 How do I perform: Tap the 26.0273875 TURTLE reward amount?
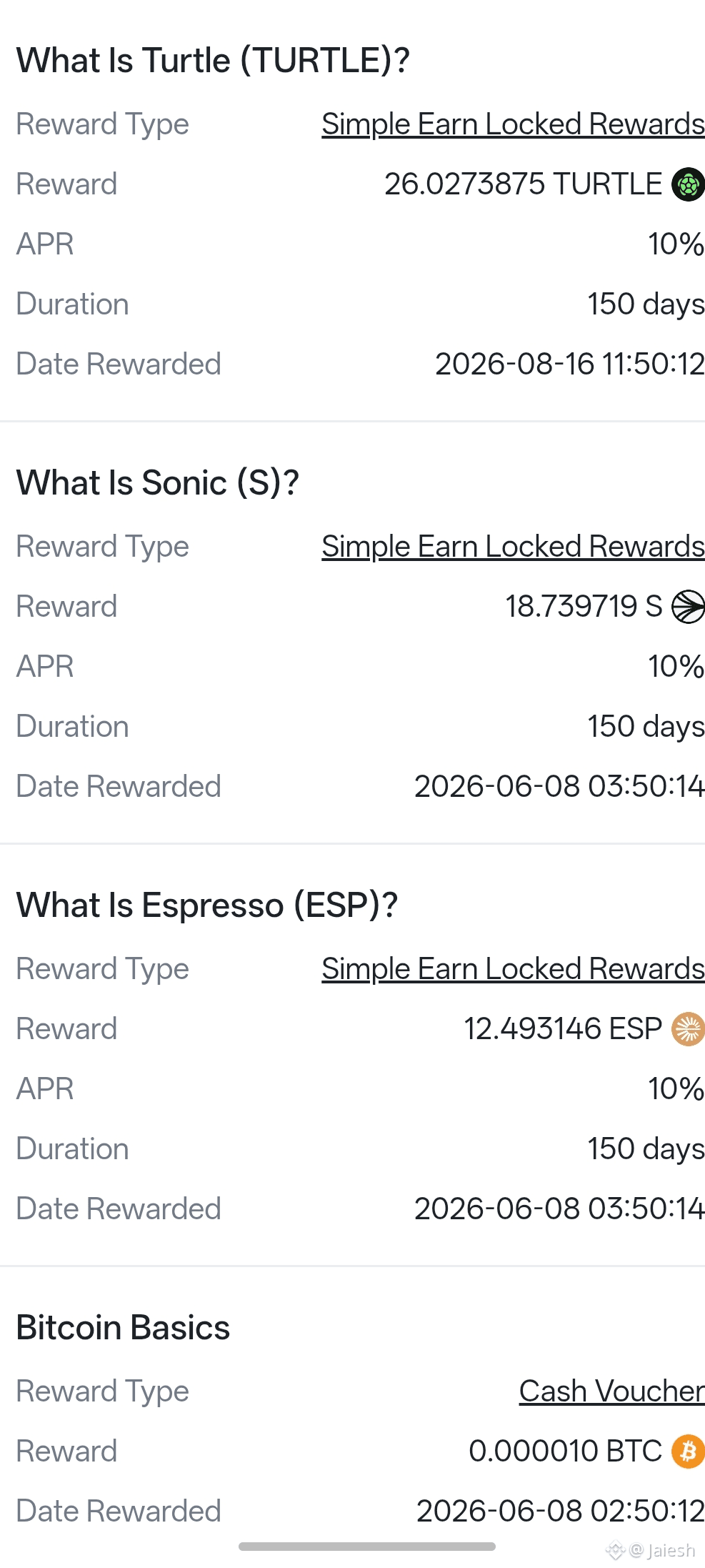tap(523, 184)
